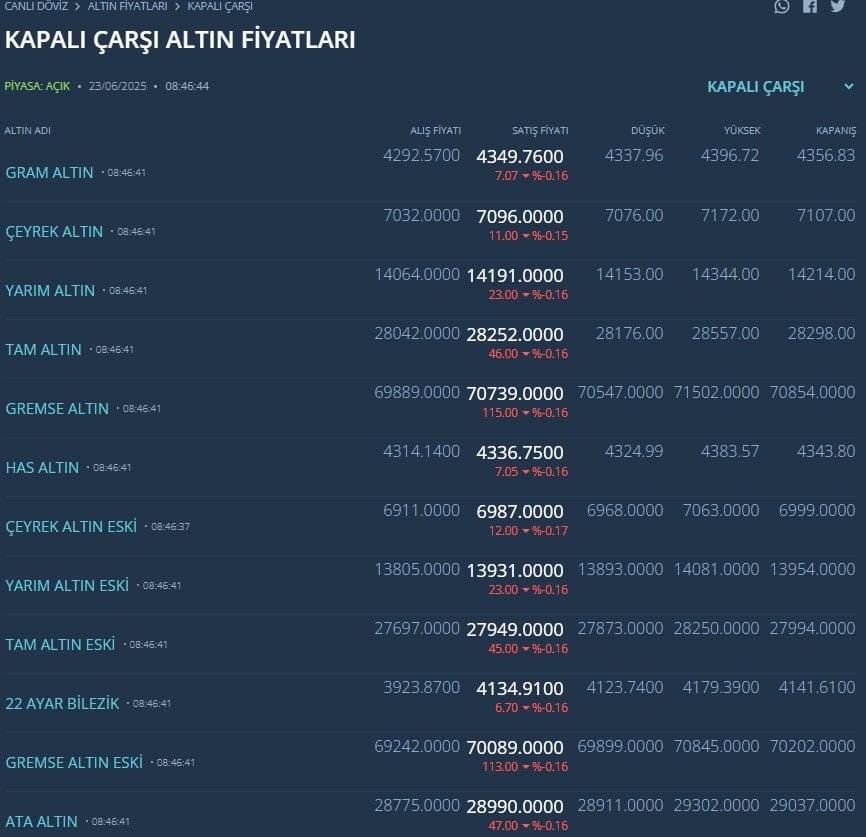Select tam altın sell price 28252.0000
The height and width of the screenshot is (837, 866).
coord(515,335)
